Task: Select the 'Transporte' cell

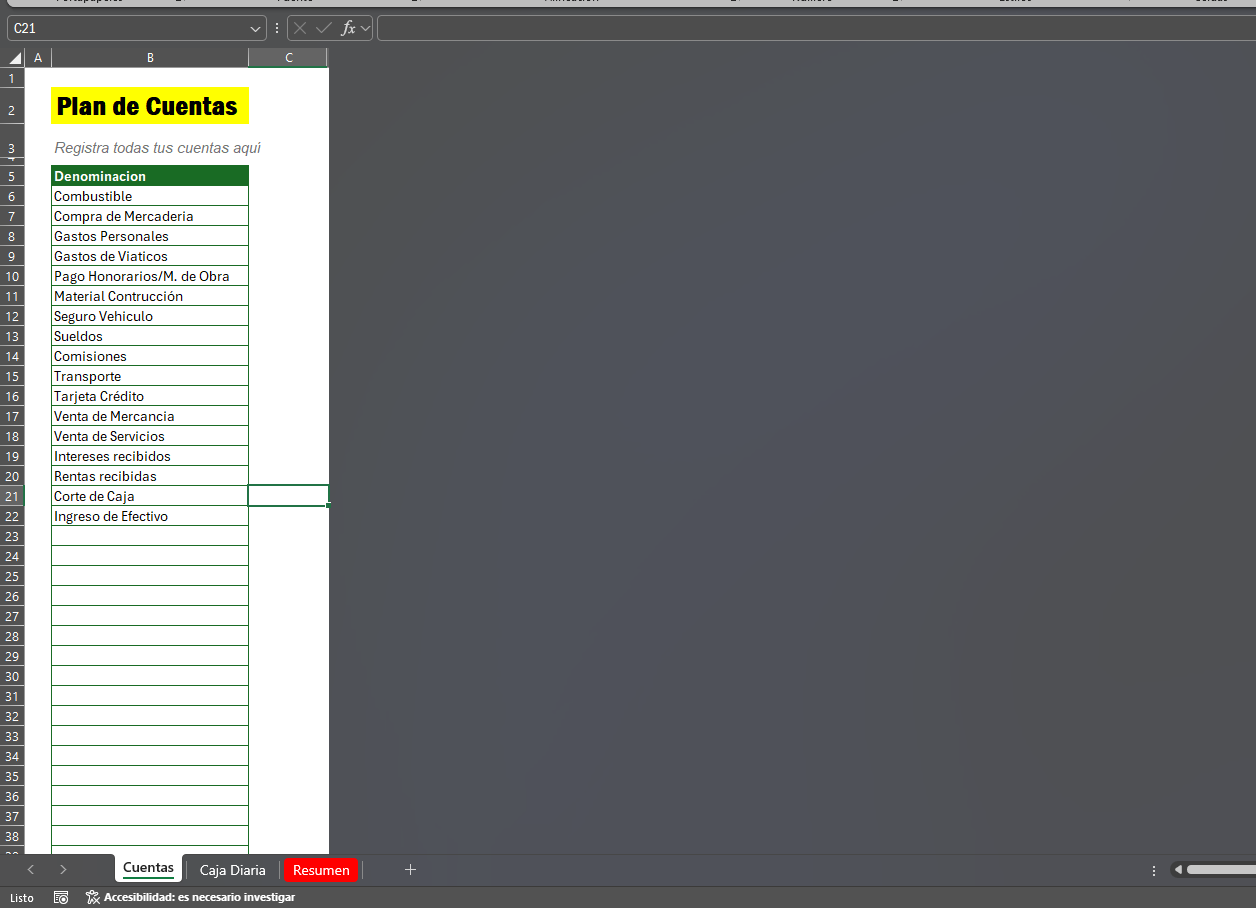Action: (x=150, y=376)
